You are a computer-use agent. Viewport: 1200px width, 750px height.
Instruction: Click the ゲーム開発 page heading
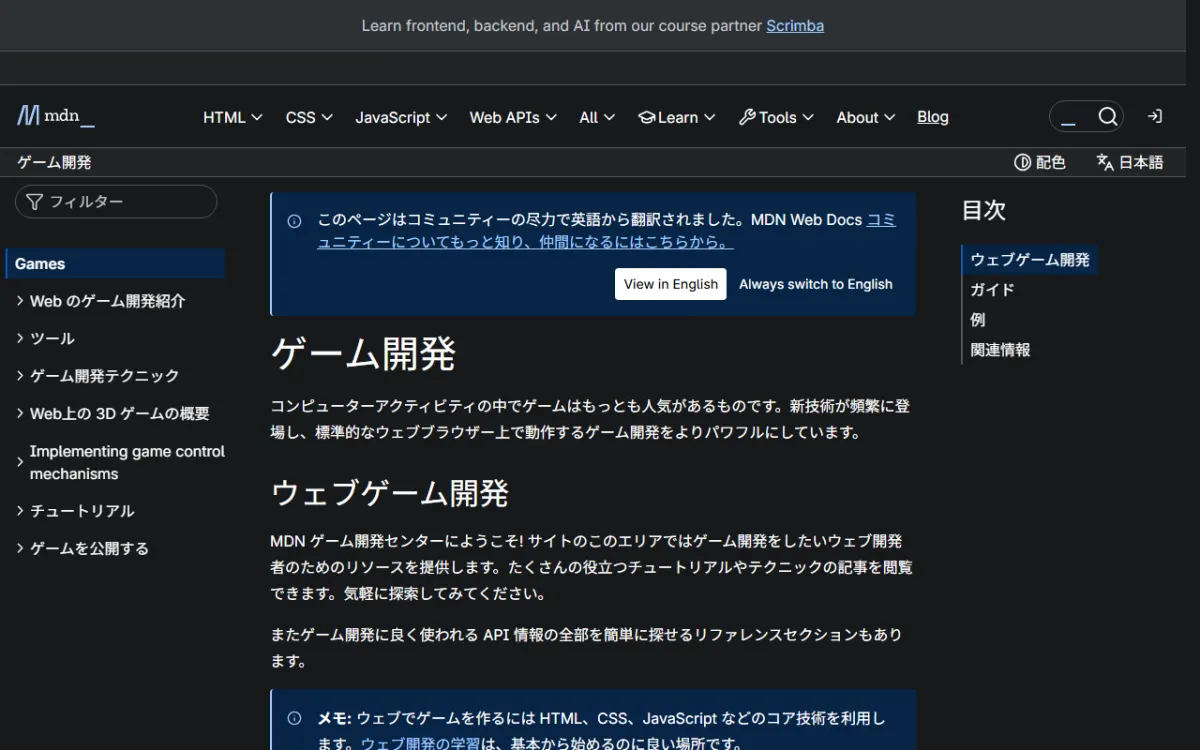[363, 355]
